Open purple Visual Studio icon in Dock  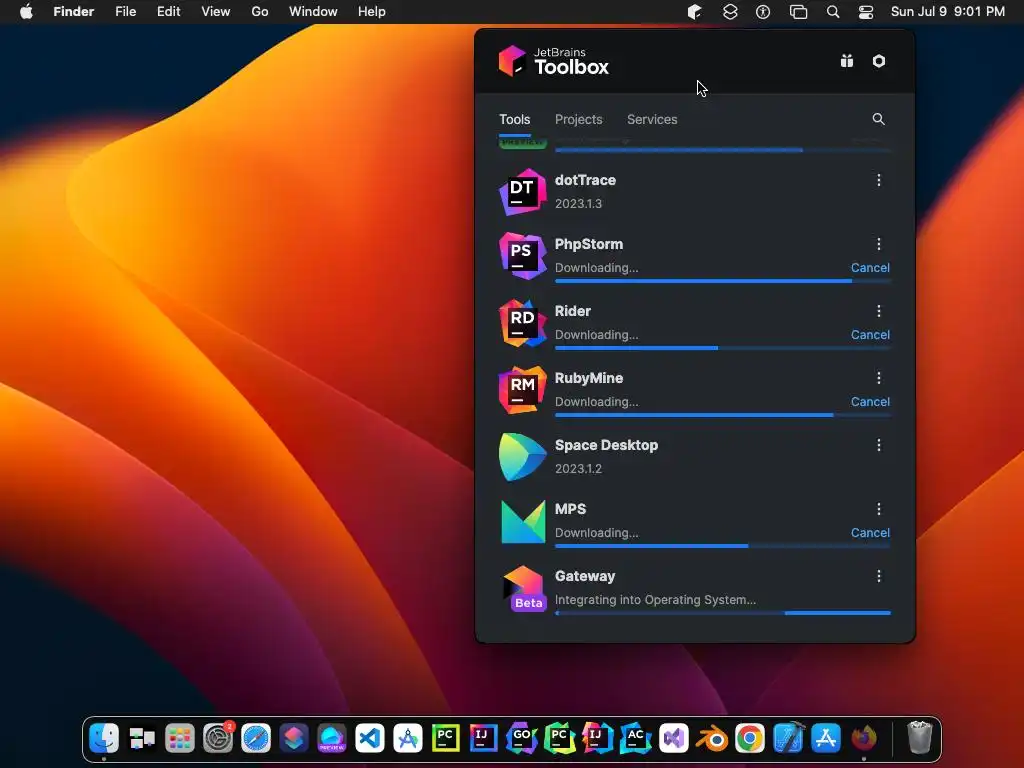673,739
